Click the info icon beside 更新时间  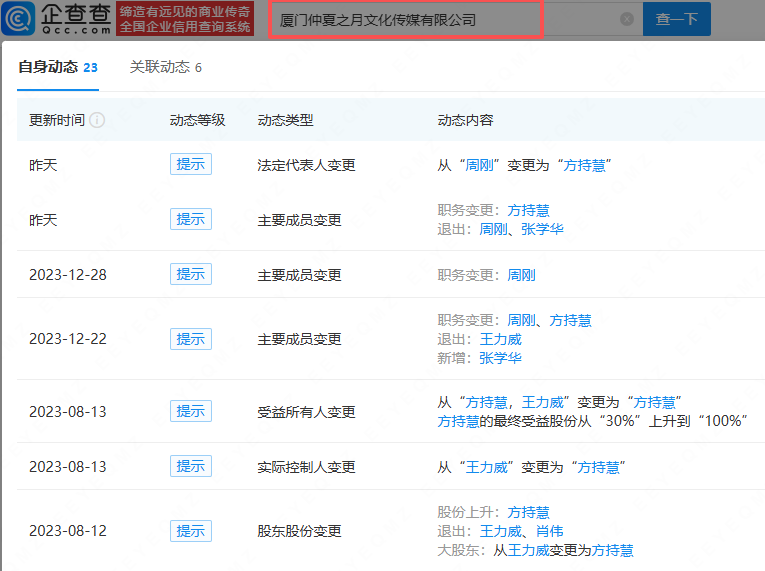97,120
